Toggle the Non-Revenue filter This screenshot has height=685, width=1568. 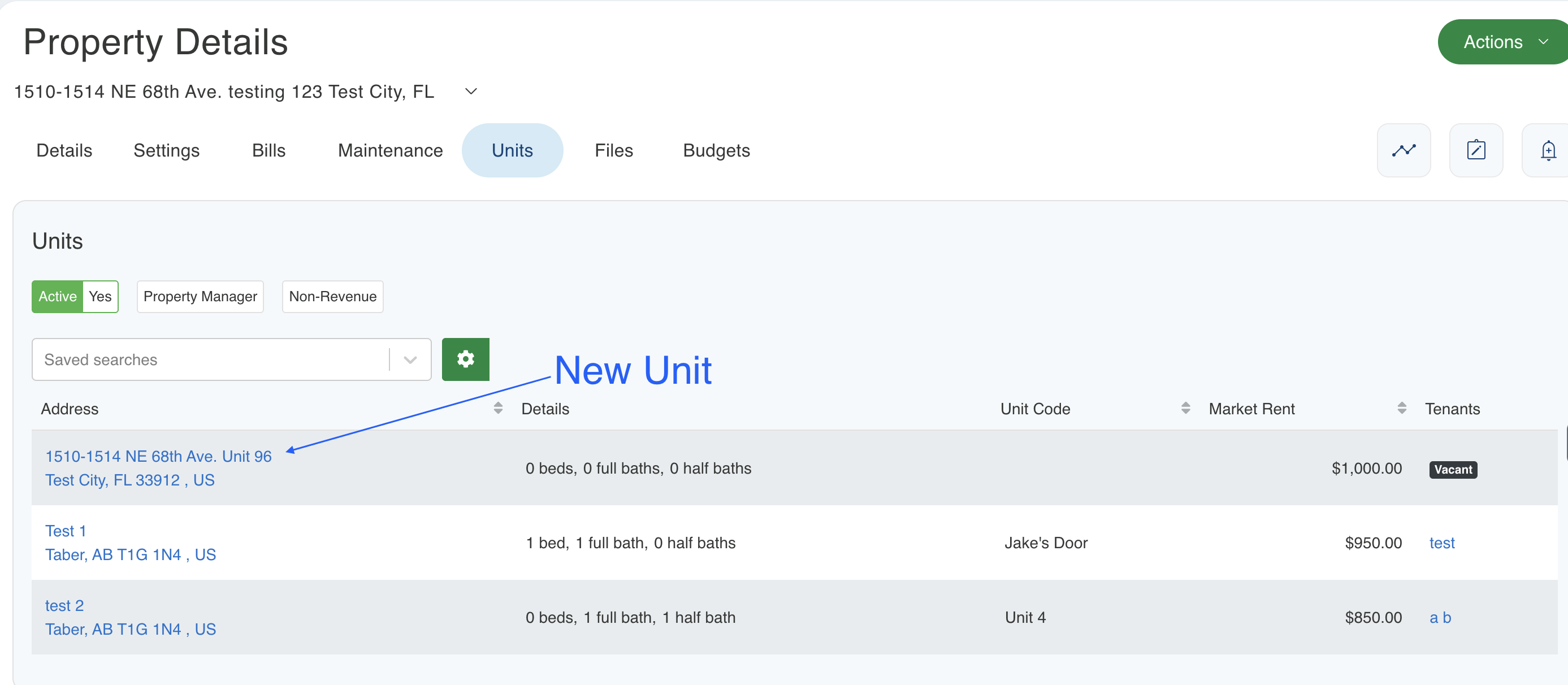tap(332, 297)
